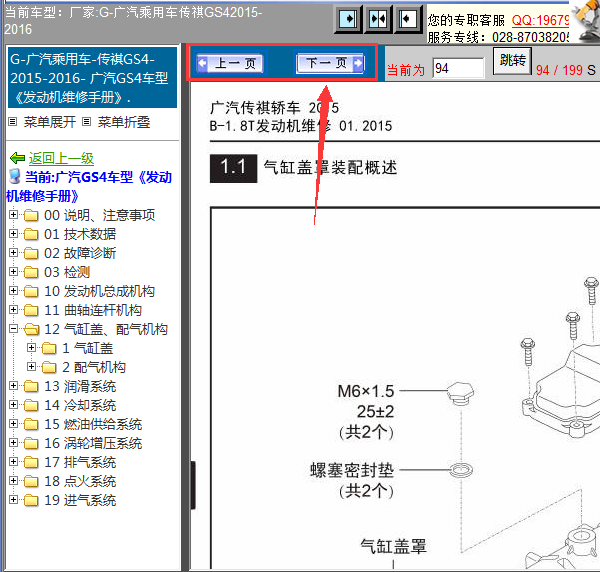Click the page number input field
The image size is (600, 572).
pyautogui.click(x=458, y=68)
